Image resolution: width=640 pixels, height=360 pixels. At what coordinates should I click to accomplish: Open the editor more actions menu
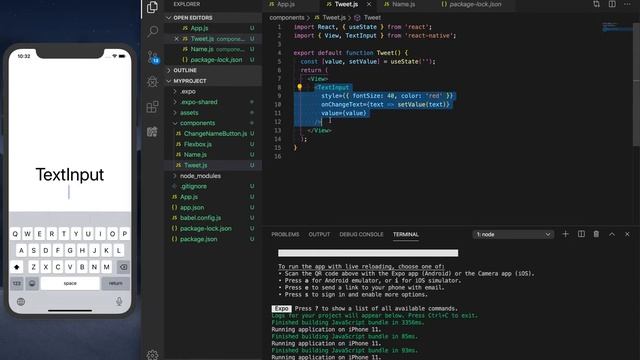(x=627, y=4)
